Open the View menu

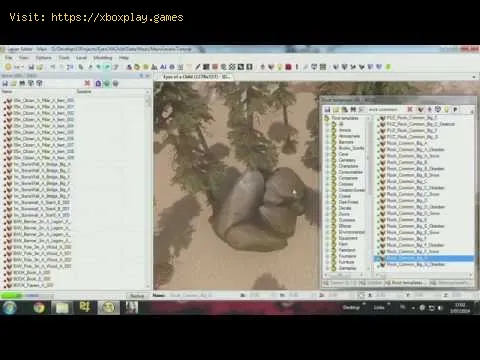coord(23,58)
